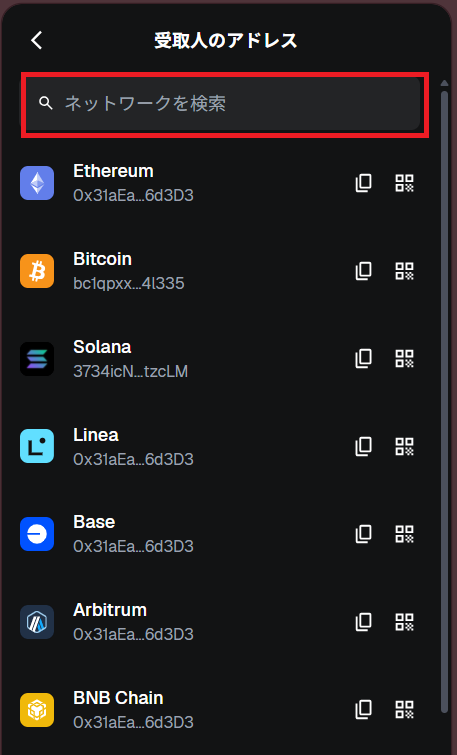Copy the Linea address

364,446
